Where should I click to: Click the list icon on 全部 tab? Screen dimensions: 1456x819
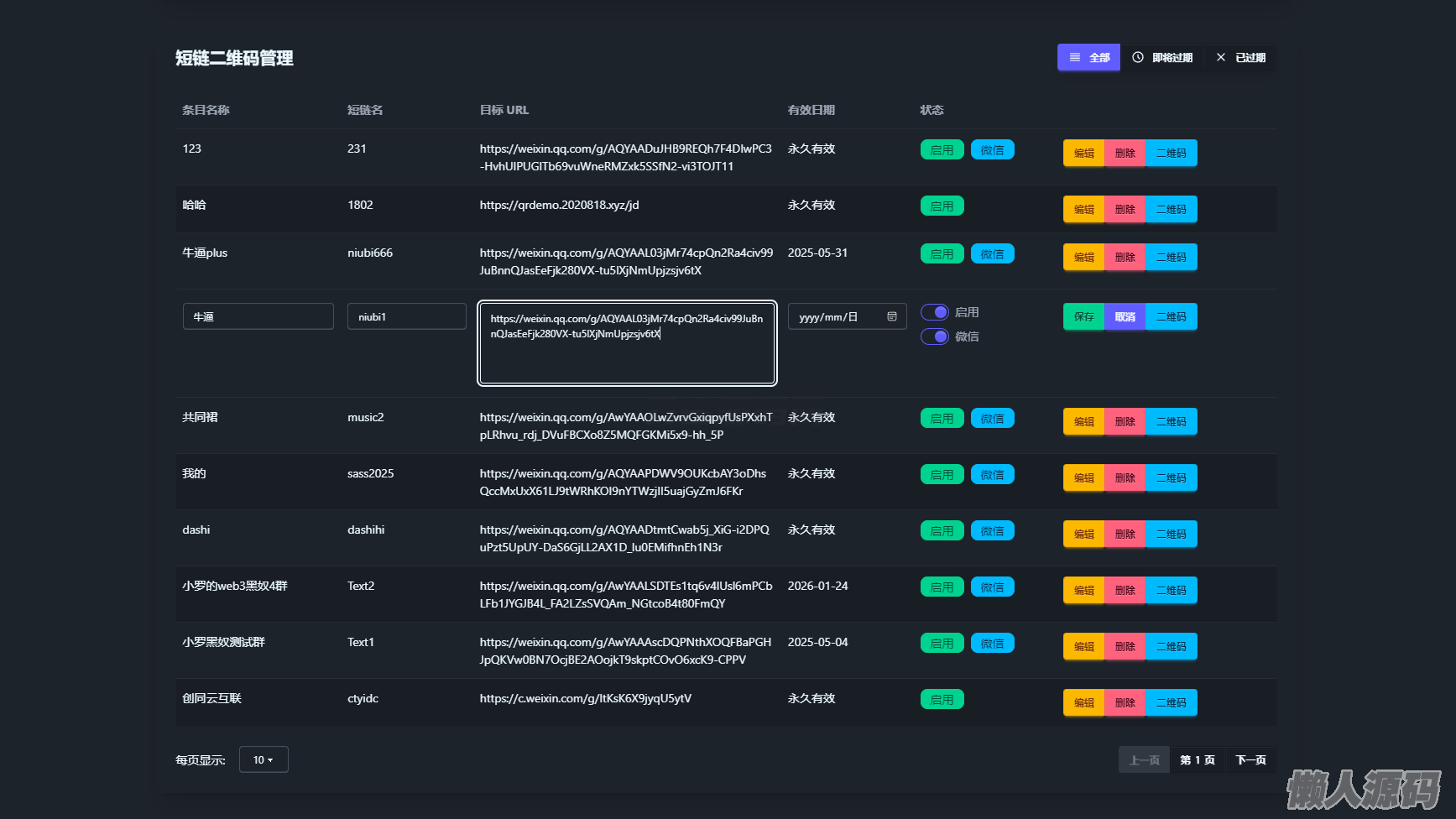[1075, 58]
